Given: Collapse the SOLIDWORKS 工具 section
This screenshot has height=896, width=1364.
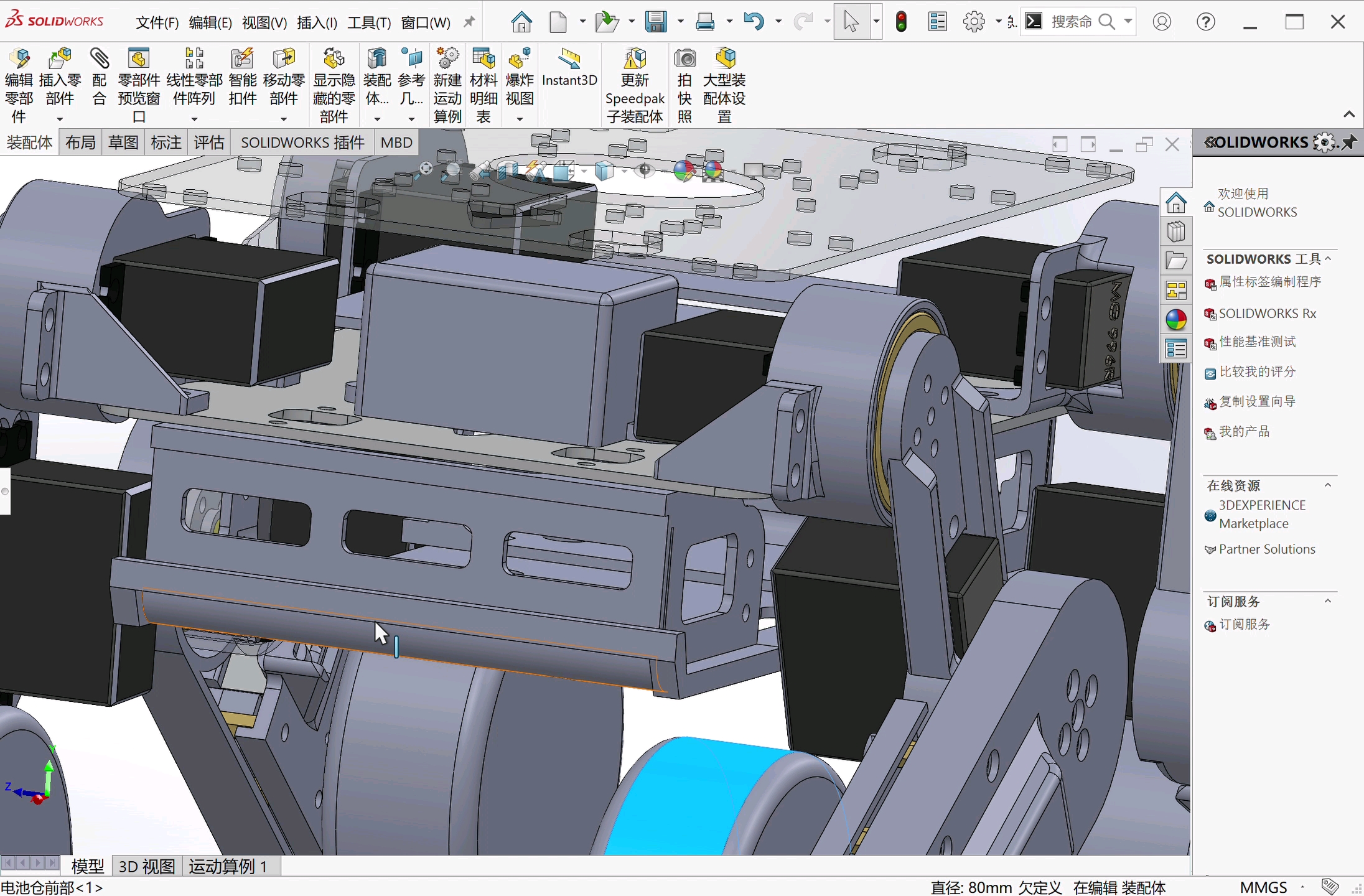Looking at the screenshot, I should [x=1328, y=259].
